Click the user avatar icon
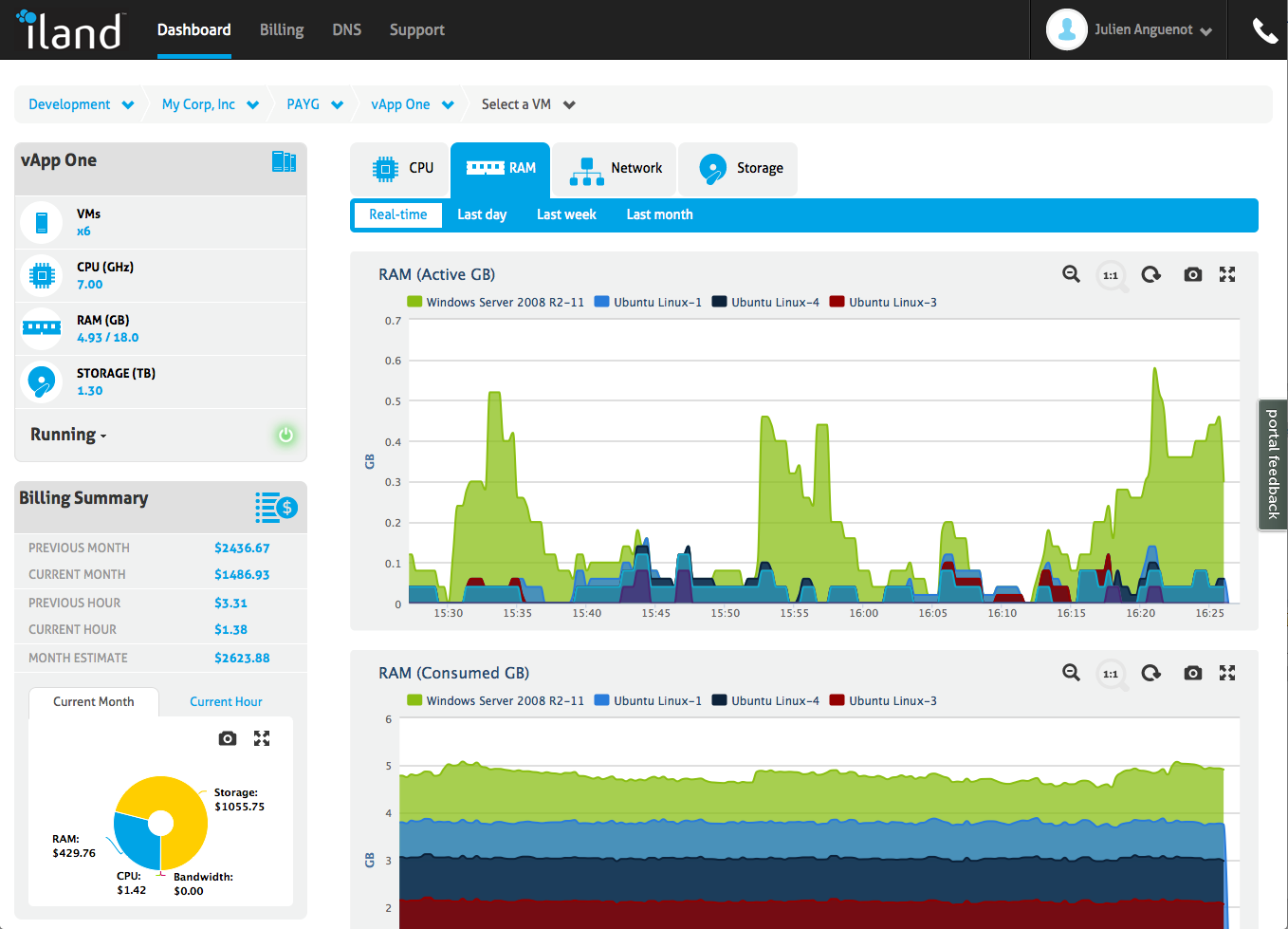Screen dimensions: 1288x929 (1066, 29)
